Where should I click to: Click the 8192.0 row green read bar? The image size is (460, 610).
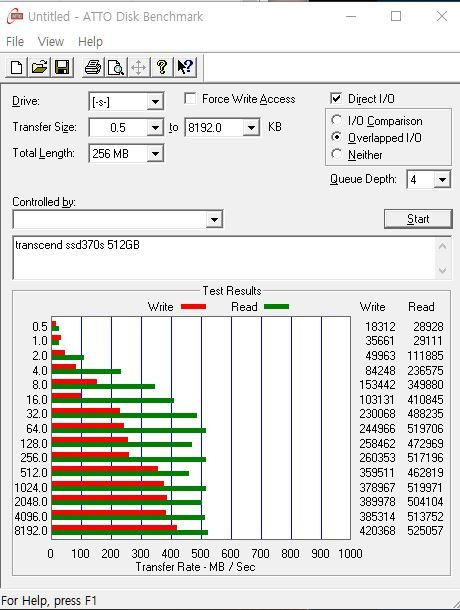(x=130, y=533)
